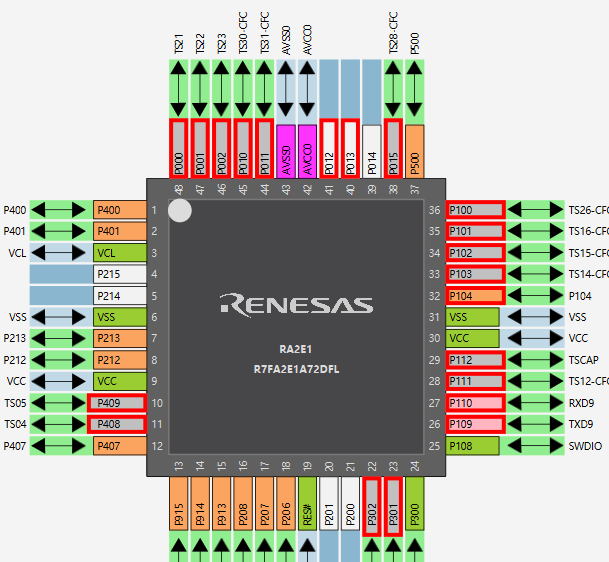The height and width of the screenshot is (562, 609).
Task: Select unassigned pin P214
Action: [x=120, y=296]
